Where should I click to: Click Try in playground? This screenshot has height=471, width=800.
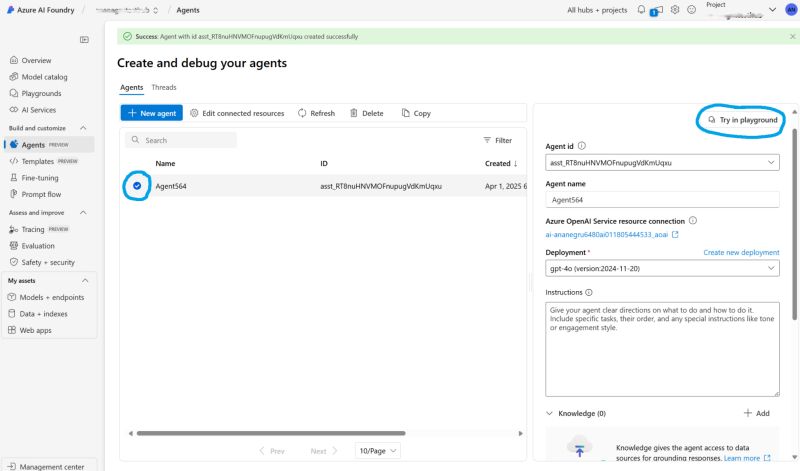click(x=742, y=120)
